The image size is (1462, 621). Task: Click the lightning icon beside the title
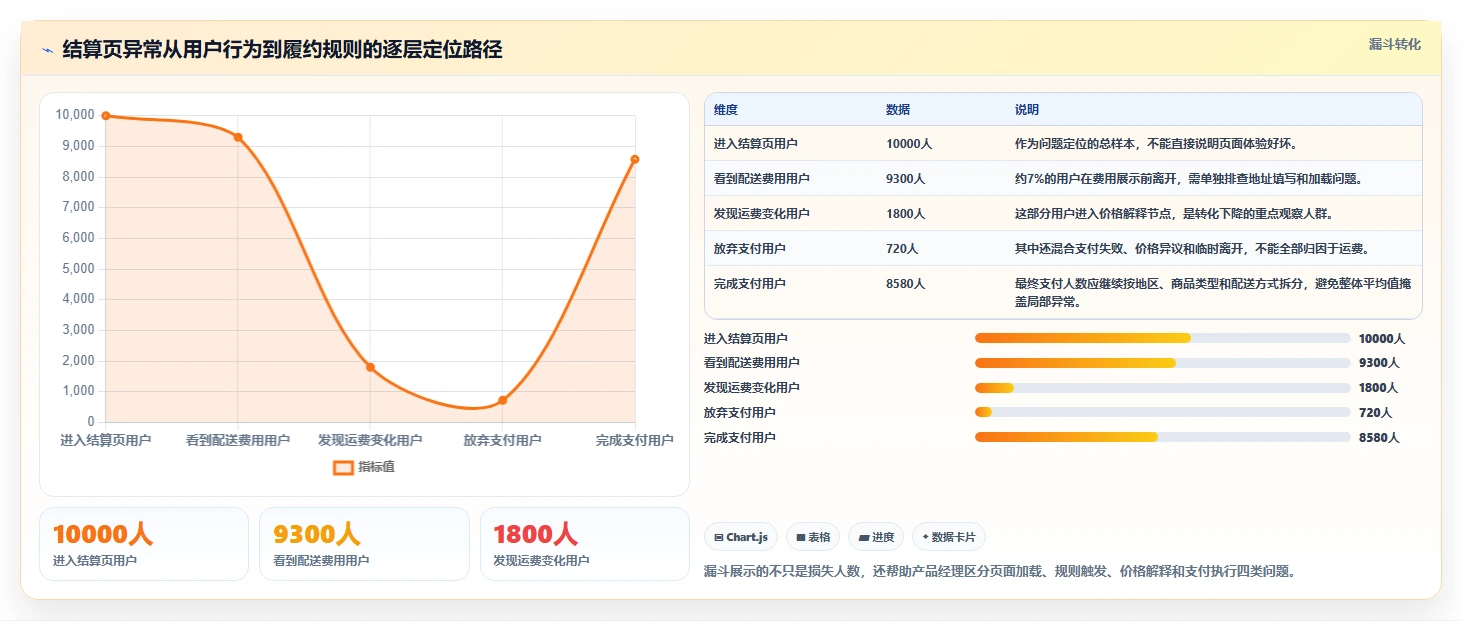(47, 49)
